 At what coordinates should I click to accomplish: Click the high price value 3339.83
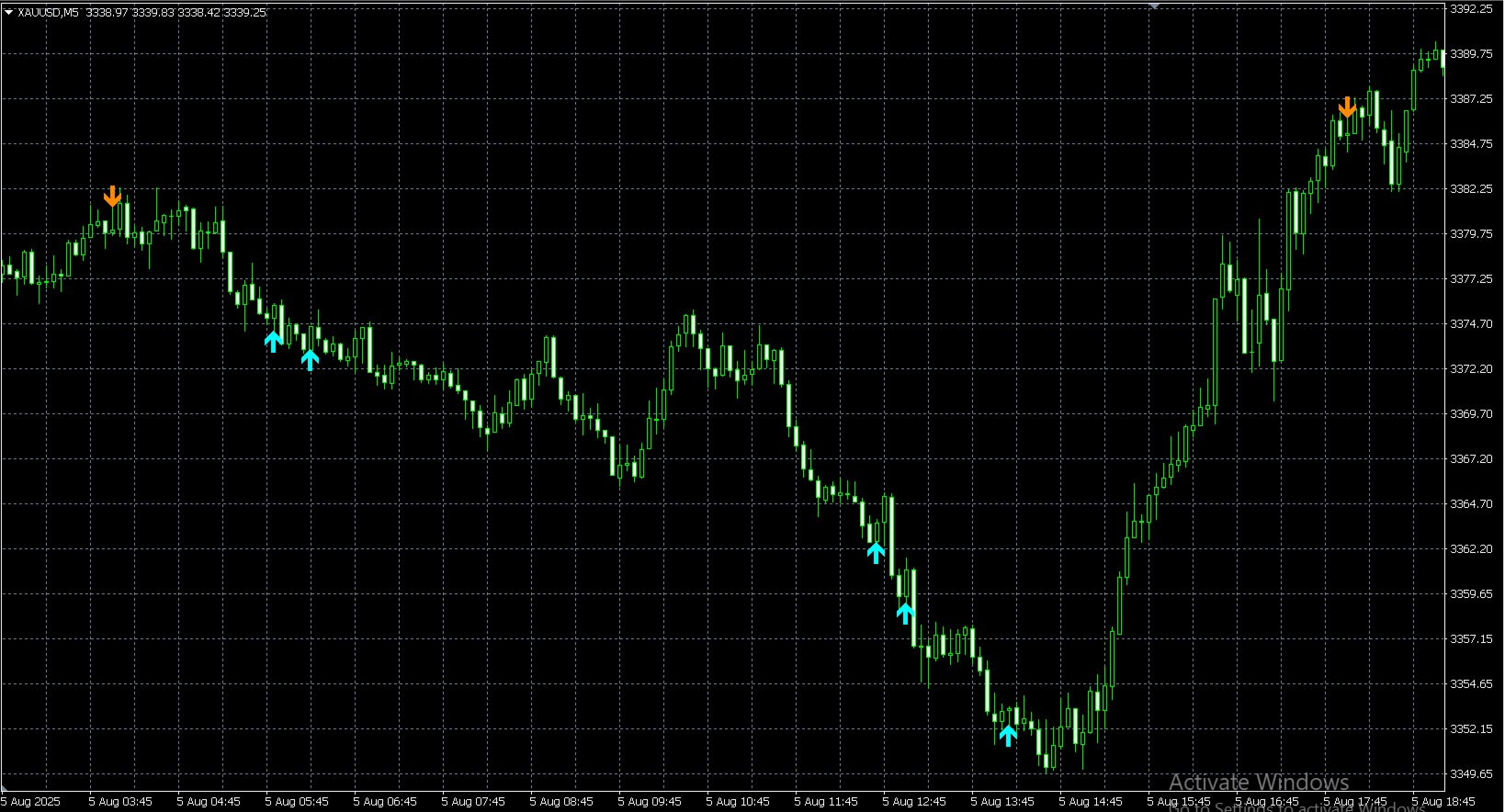[x=153, y=13]
